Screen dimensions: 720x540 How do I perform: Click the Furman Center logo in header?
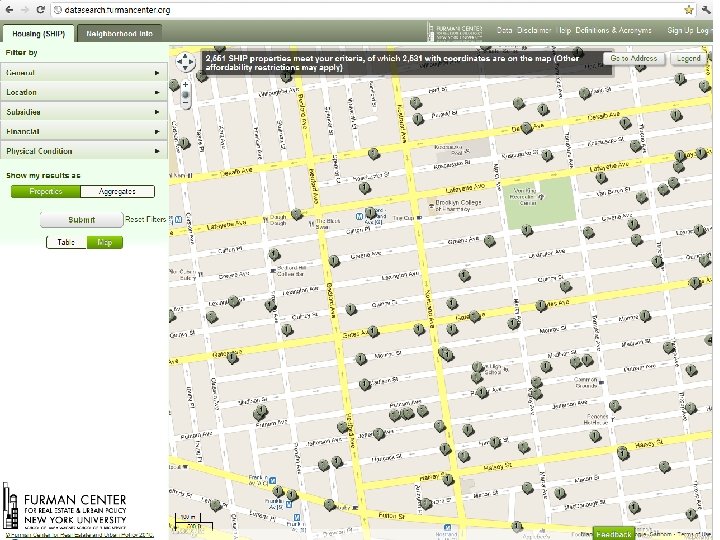[456, 31]
